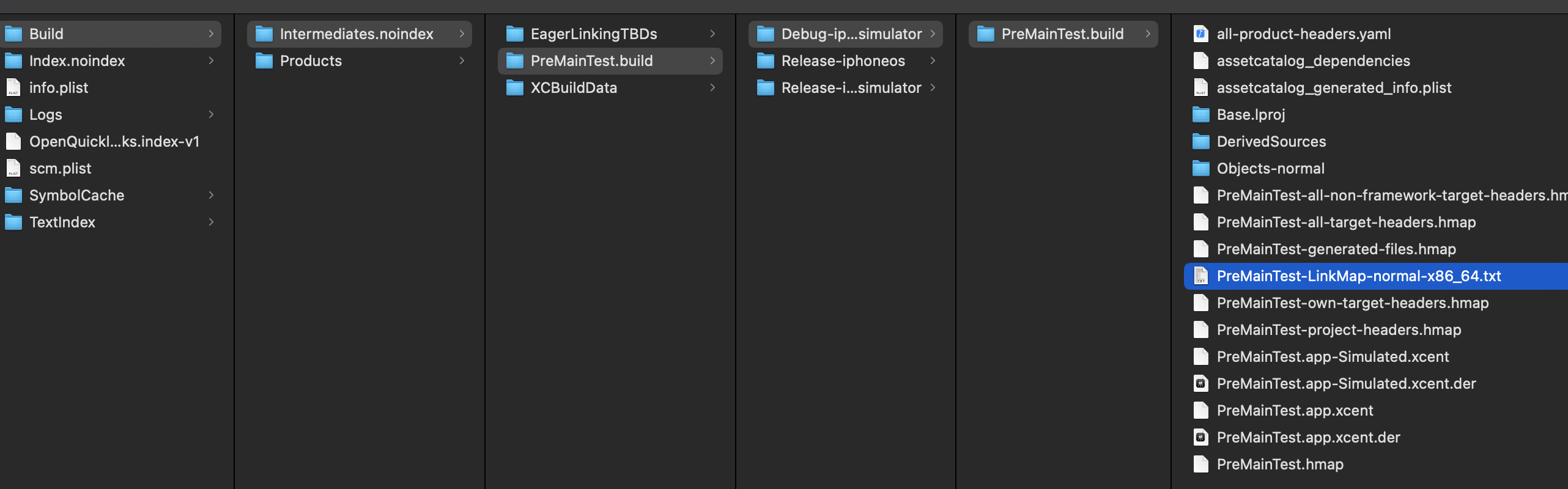Click the info.plist file icon
Image resolution: width=1568 pixels, height=489 pixels.
click(x=13, y=87)
